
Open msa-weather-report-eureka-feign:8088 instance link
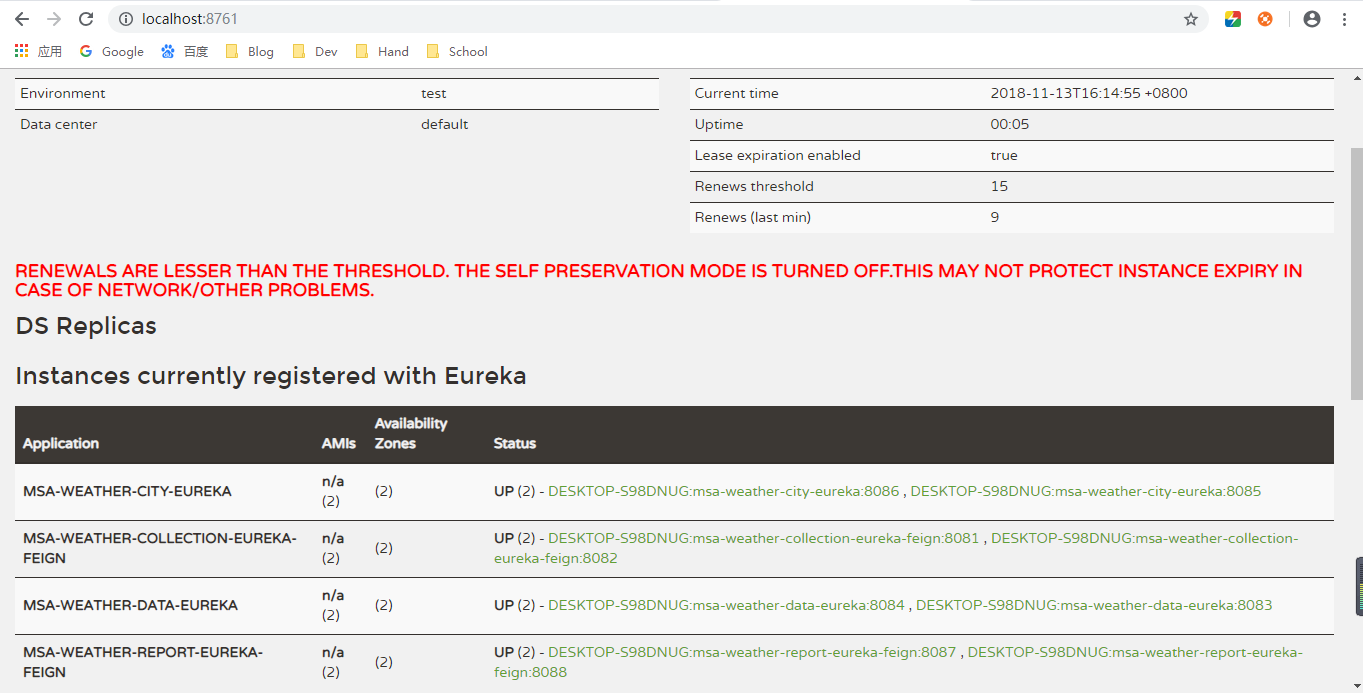click(898, 662)
